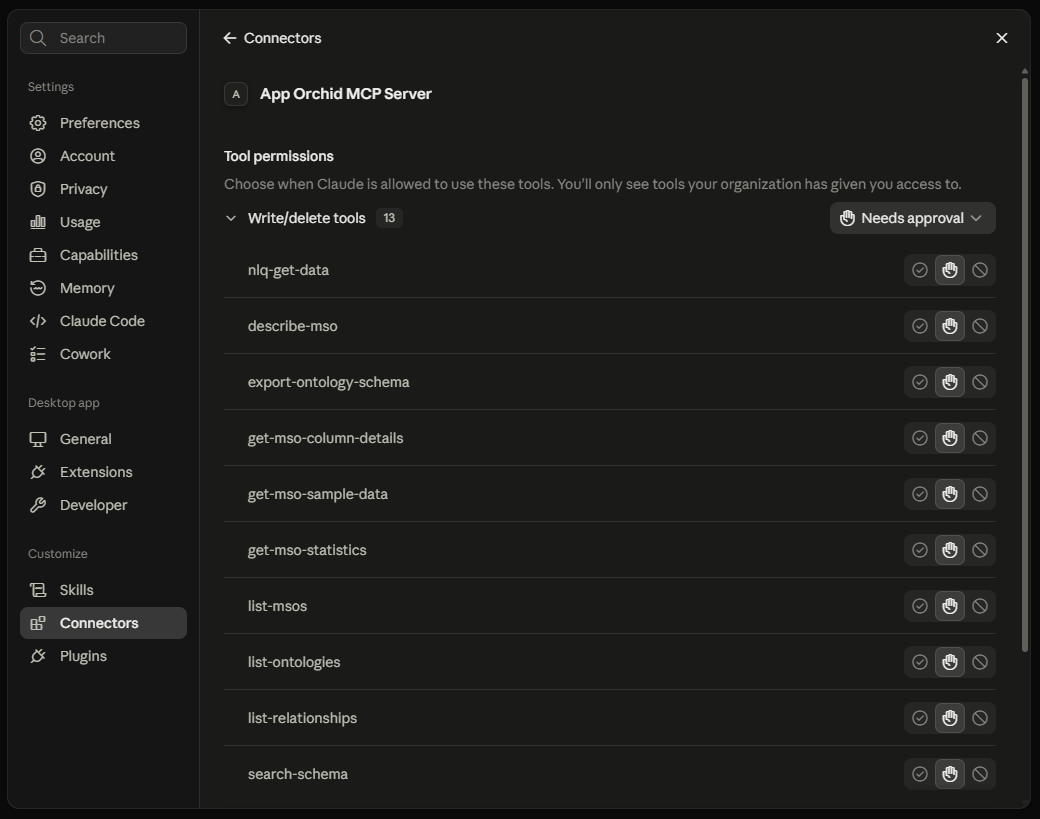The image size is (1040, 819).
Task: Open Preferences settings
Action: pyautogui.click(x=103, y=123)
